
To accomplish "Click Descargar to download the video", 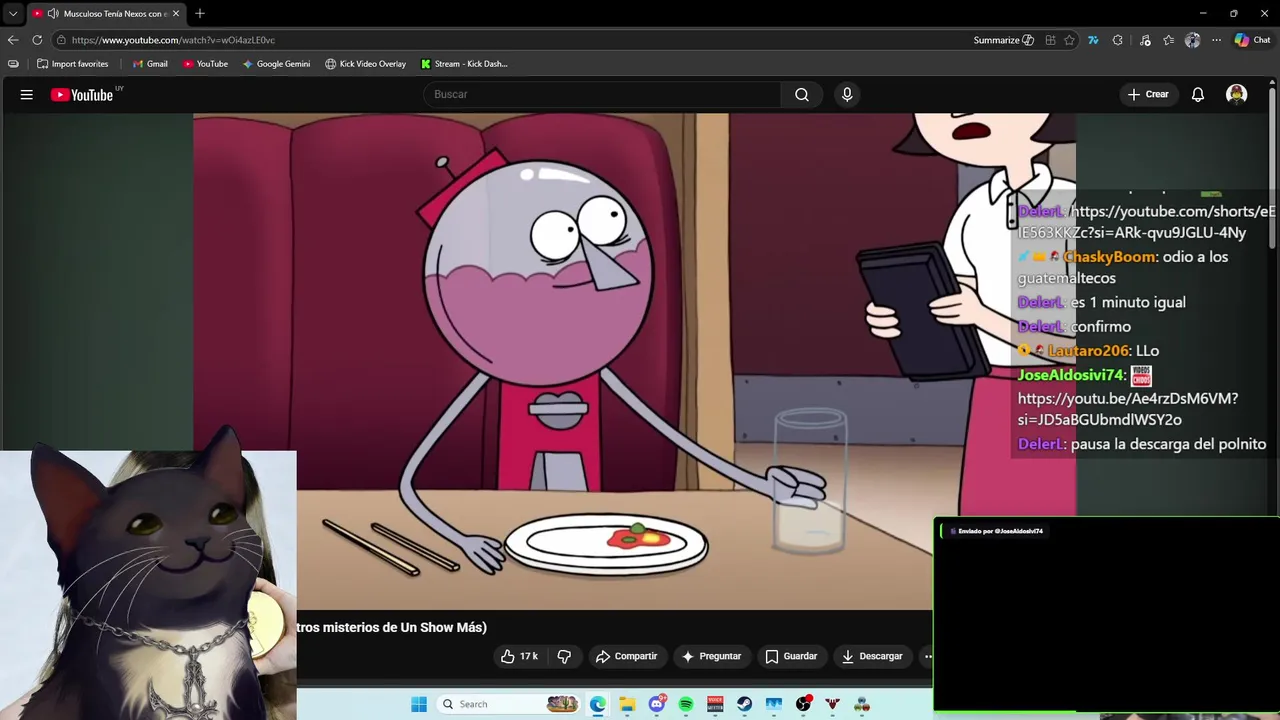I will (872, 656).
